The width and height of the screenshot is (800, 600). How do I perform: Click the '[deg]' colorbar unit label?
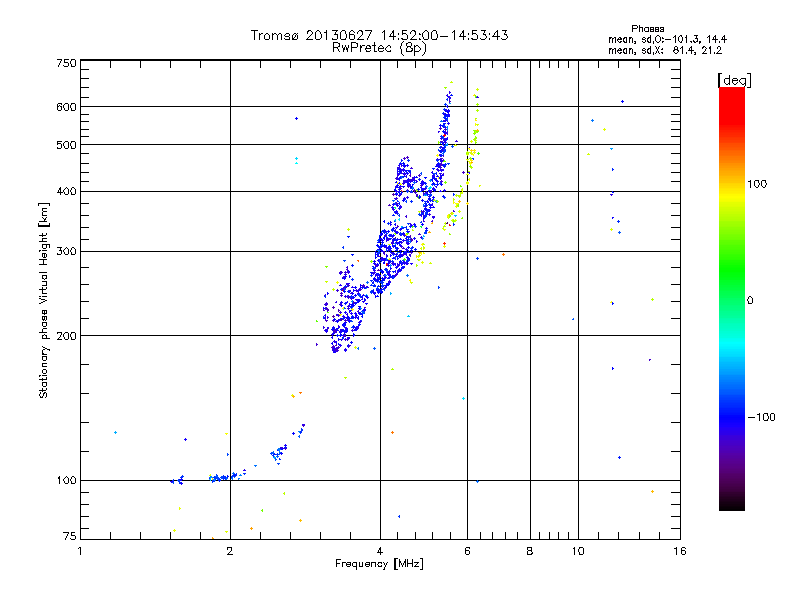click(734, 80)
